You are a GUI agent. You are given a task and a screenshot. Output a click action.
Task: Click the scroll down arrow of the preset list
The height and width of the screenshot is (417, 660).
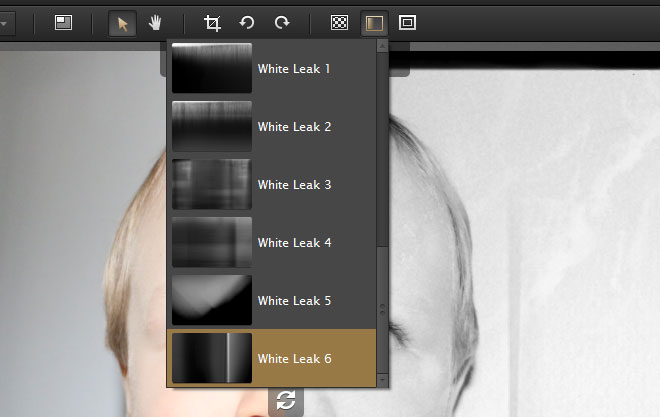click(x=382, y=380)
